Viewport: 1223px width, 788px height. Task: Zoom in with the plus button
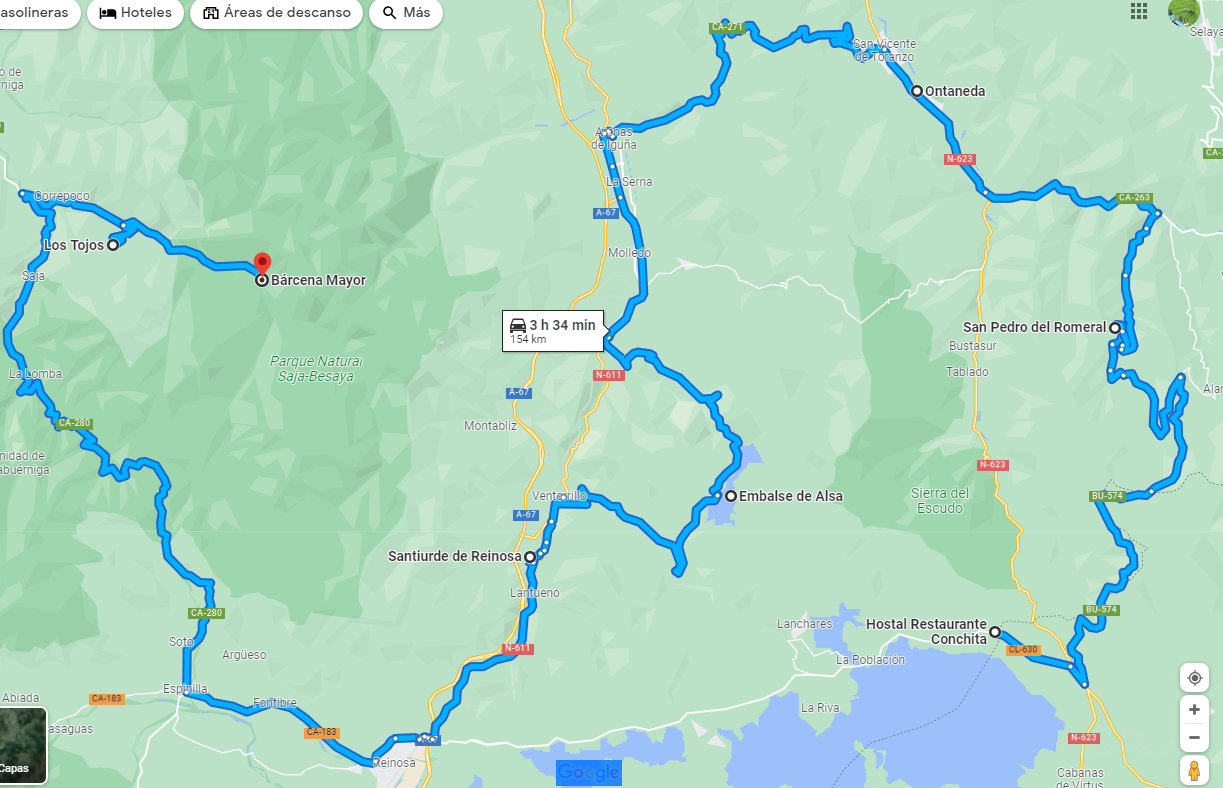tap(1194, 709)
